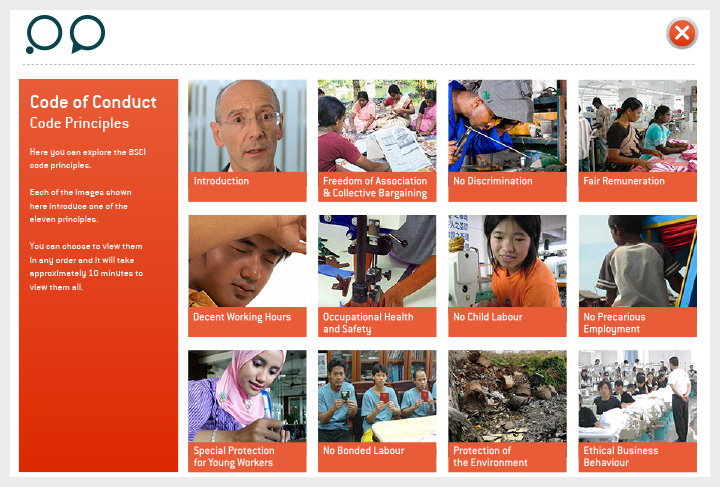
Task: Open the No Child Labour girl photo
Action: click(x=507, y=261)
